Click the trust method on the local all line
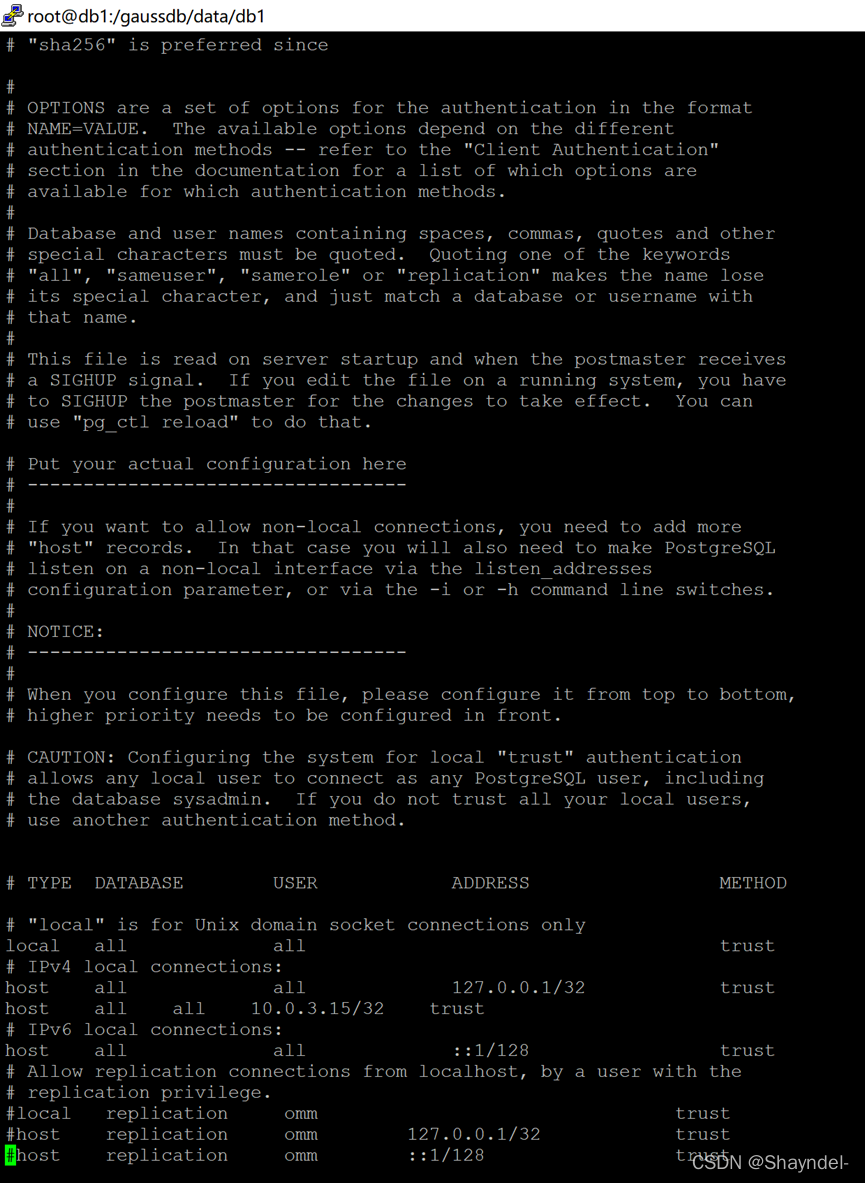This screenshot has height=1183, width=865. pyautogui.click(x=747, y=945)
